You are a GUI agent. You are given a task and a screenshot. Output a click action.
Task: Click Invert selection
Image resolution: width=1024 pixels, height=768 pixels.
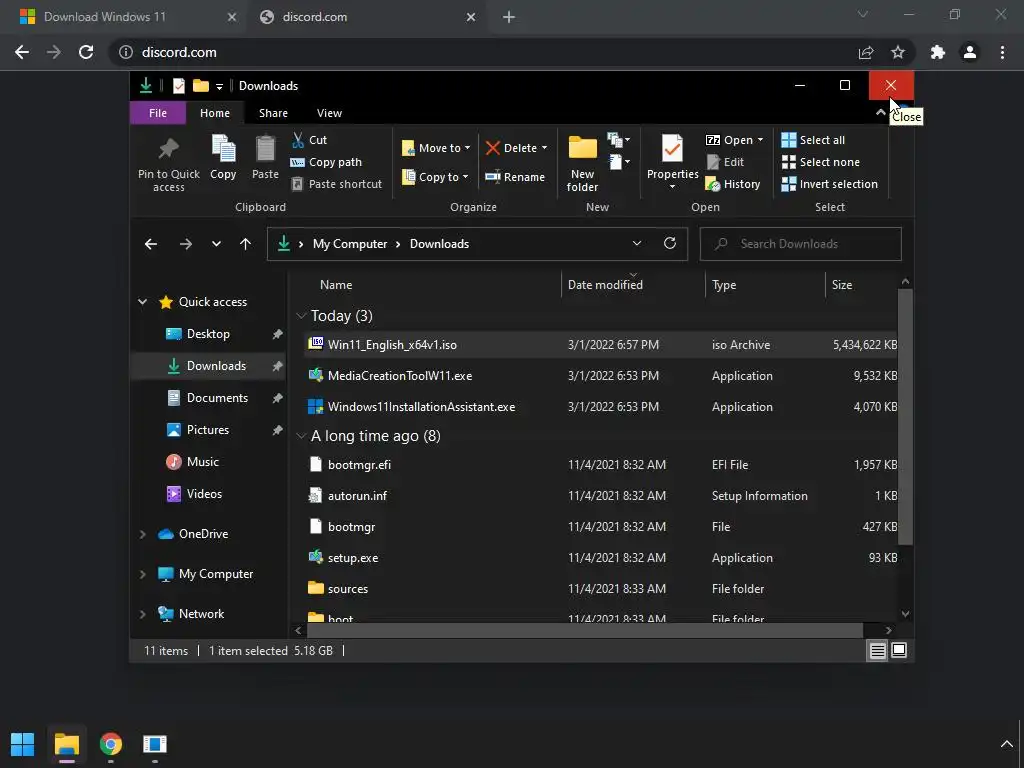click(x=829, y=184)
